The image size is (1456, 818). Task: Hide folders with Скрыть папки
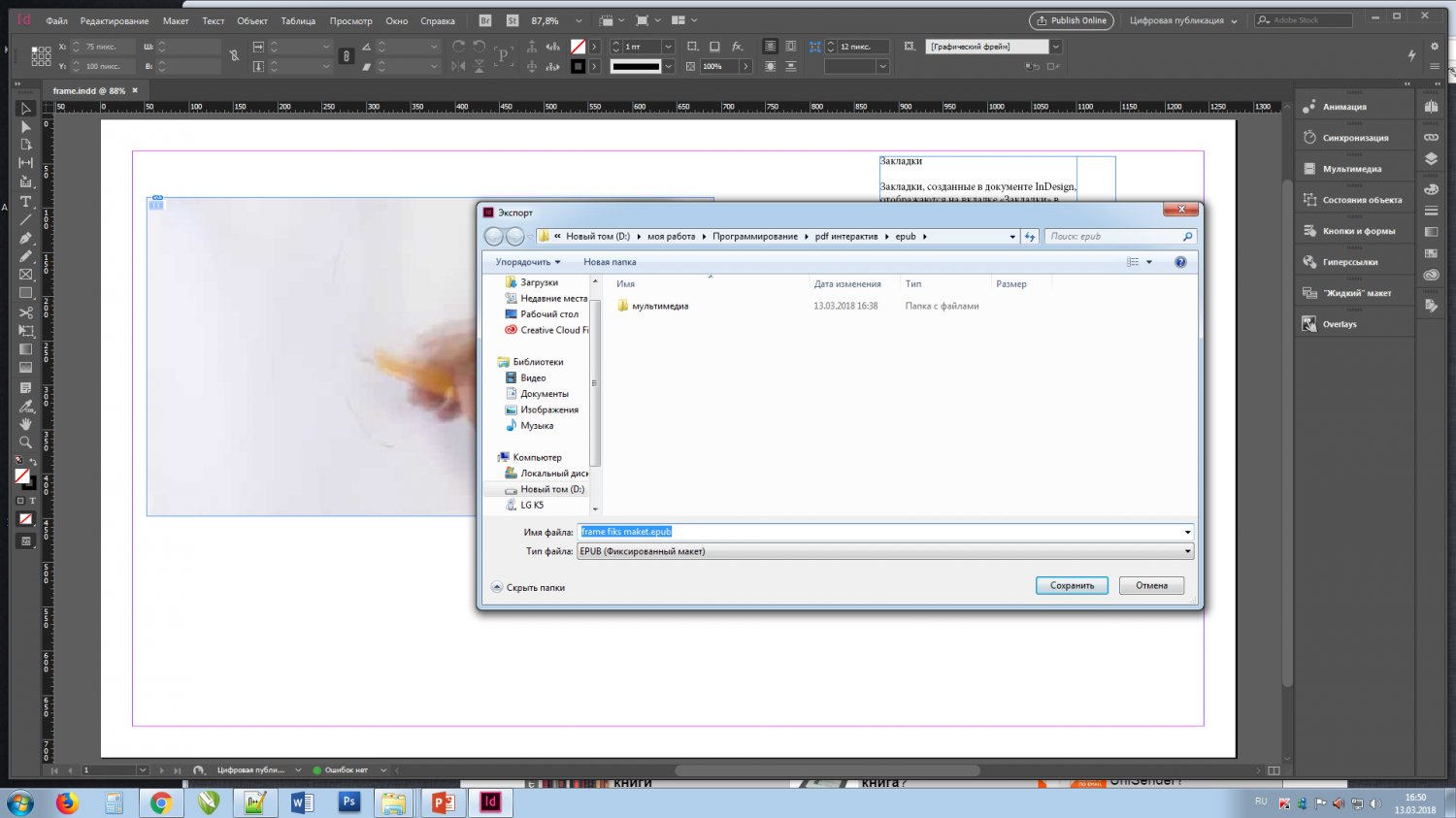528,587
